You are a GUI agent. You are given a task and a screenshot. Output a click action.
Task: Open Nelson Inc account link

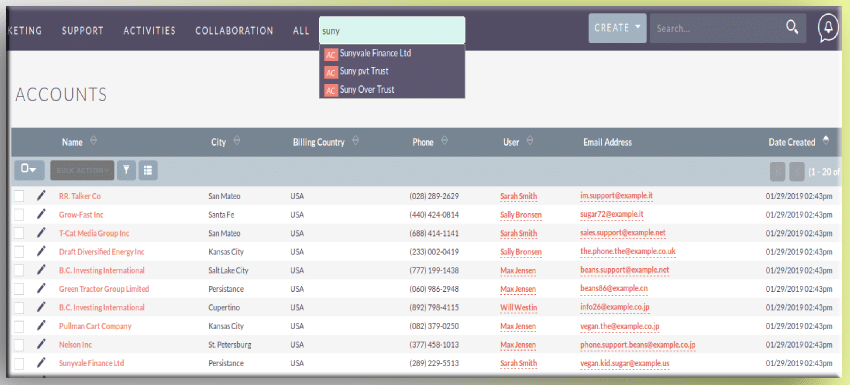pos(75,344)
